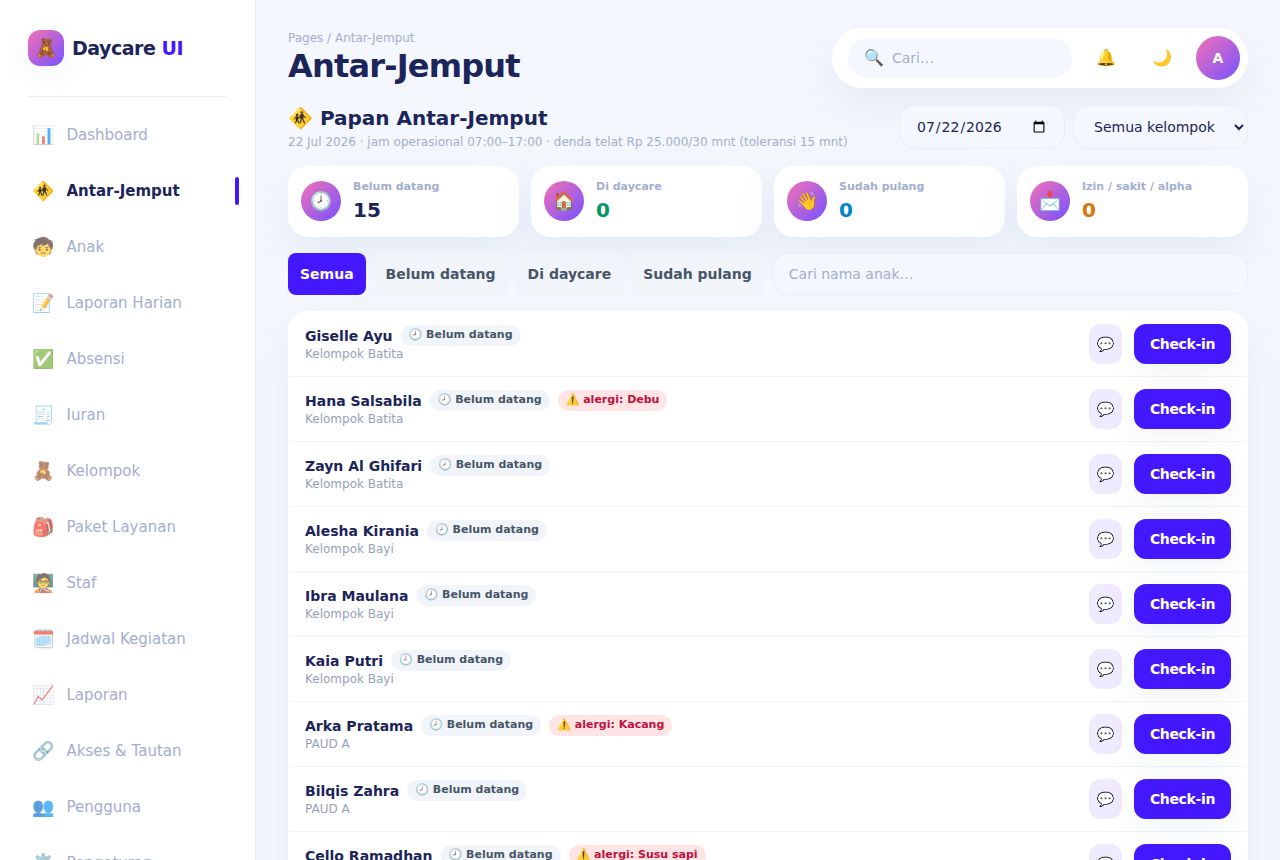This screenshot has width=1280, height=860.
Task: Check in Giselle Ayu
Action: pyautogui.click(x=1182, y=344)
